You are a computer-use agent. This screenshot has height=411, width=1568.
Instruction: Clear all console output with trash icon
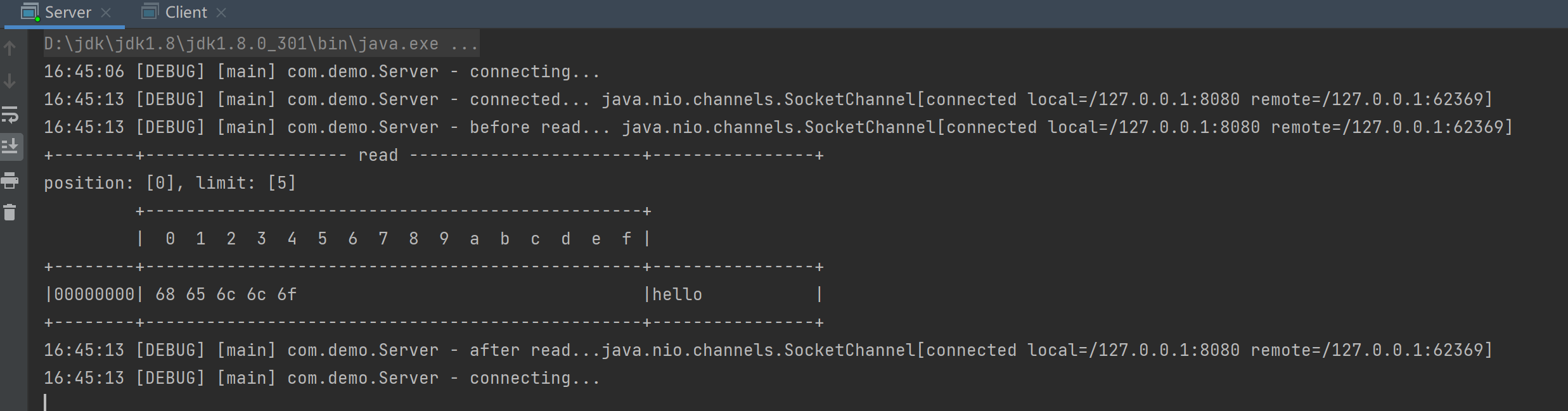(x=10, y=213)
